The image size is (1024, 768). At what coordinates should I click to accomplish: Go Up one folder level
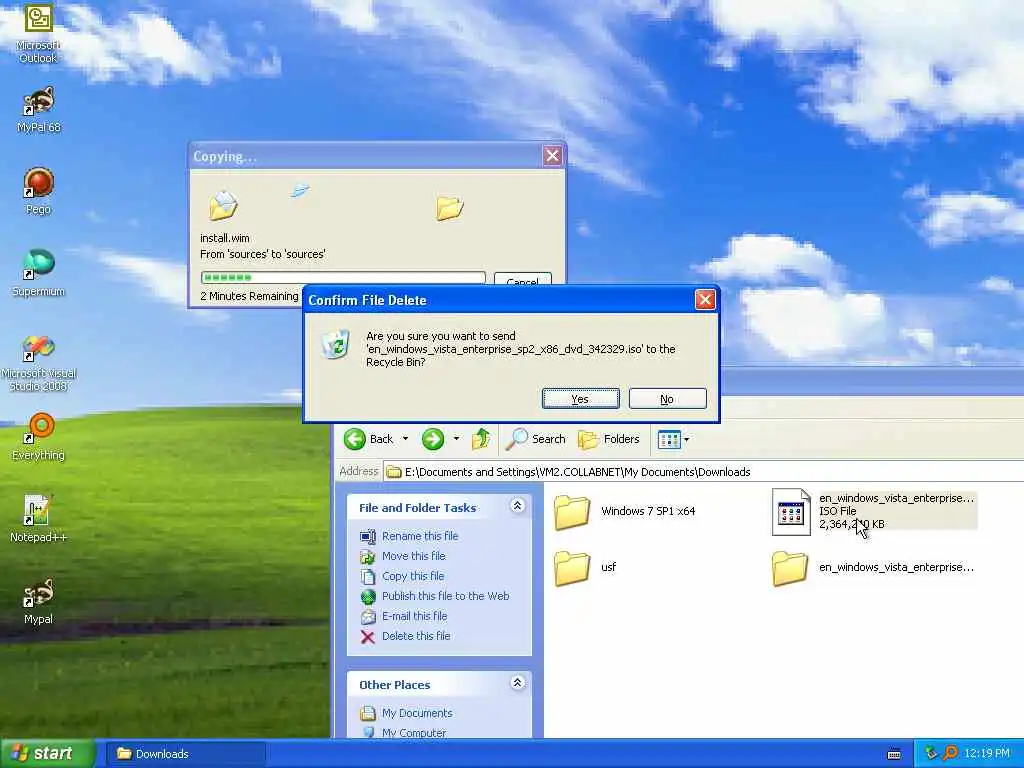(x=481, y=439)
